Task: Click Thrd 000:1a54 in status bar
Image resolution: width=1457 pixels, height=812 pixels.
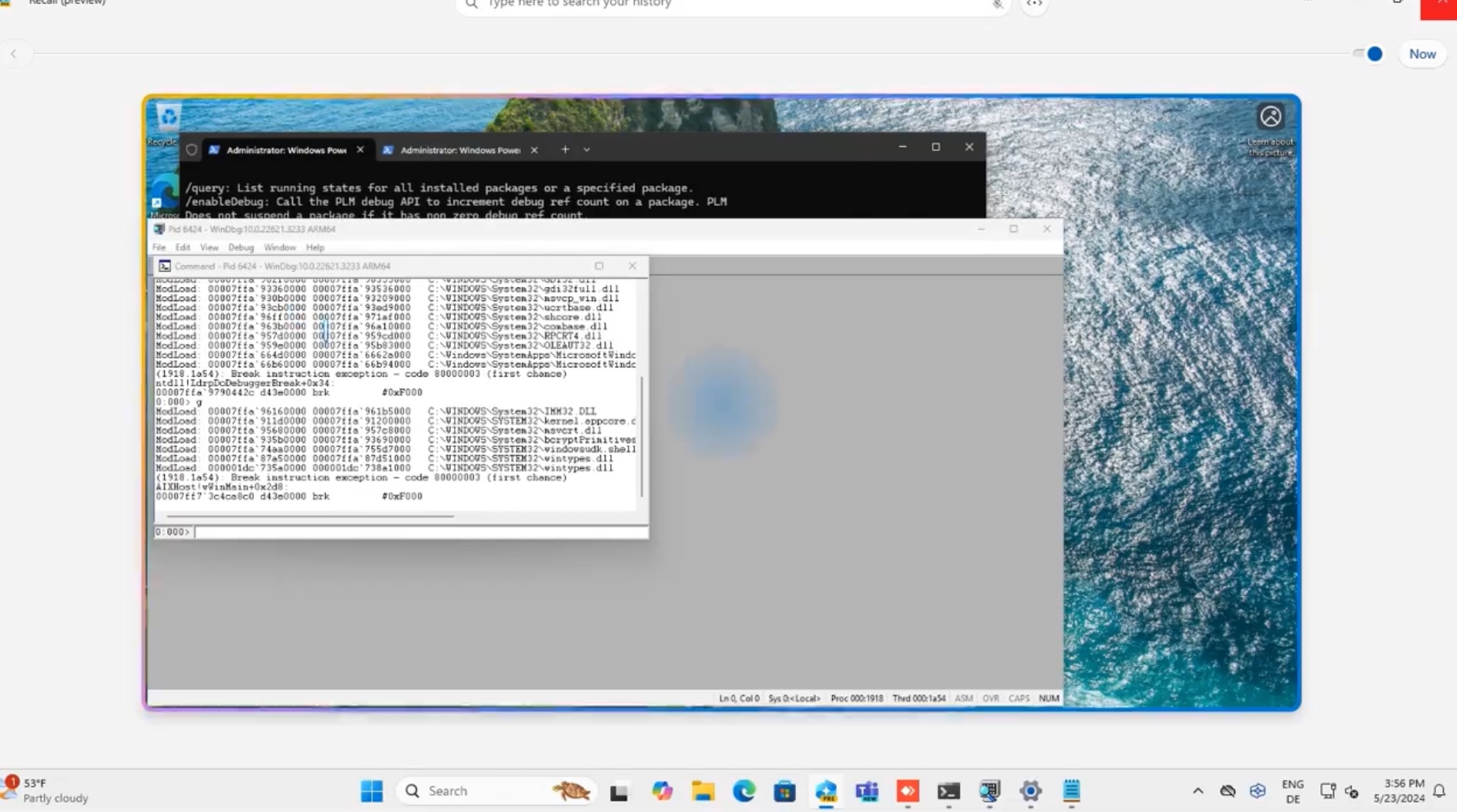Action: (919, 698)
